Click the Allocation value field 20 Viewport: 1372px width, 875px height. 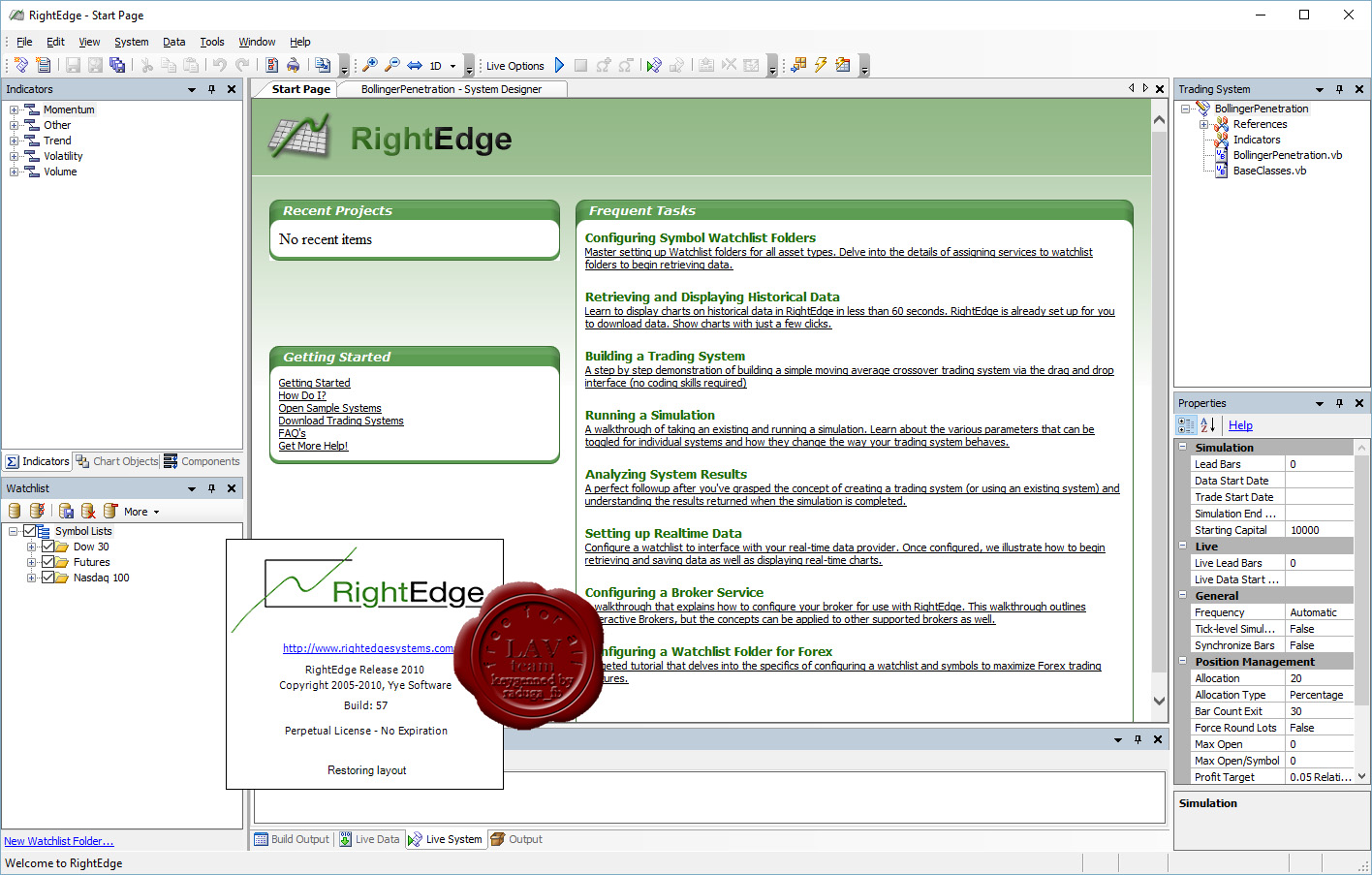[x=1319, y=678]
